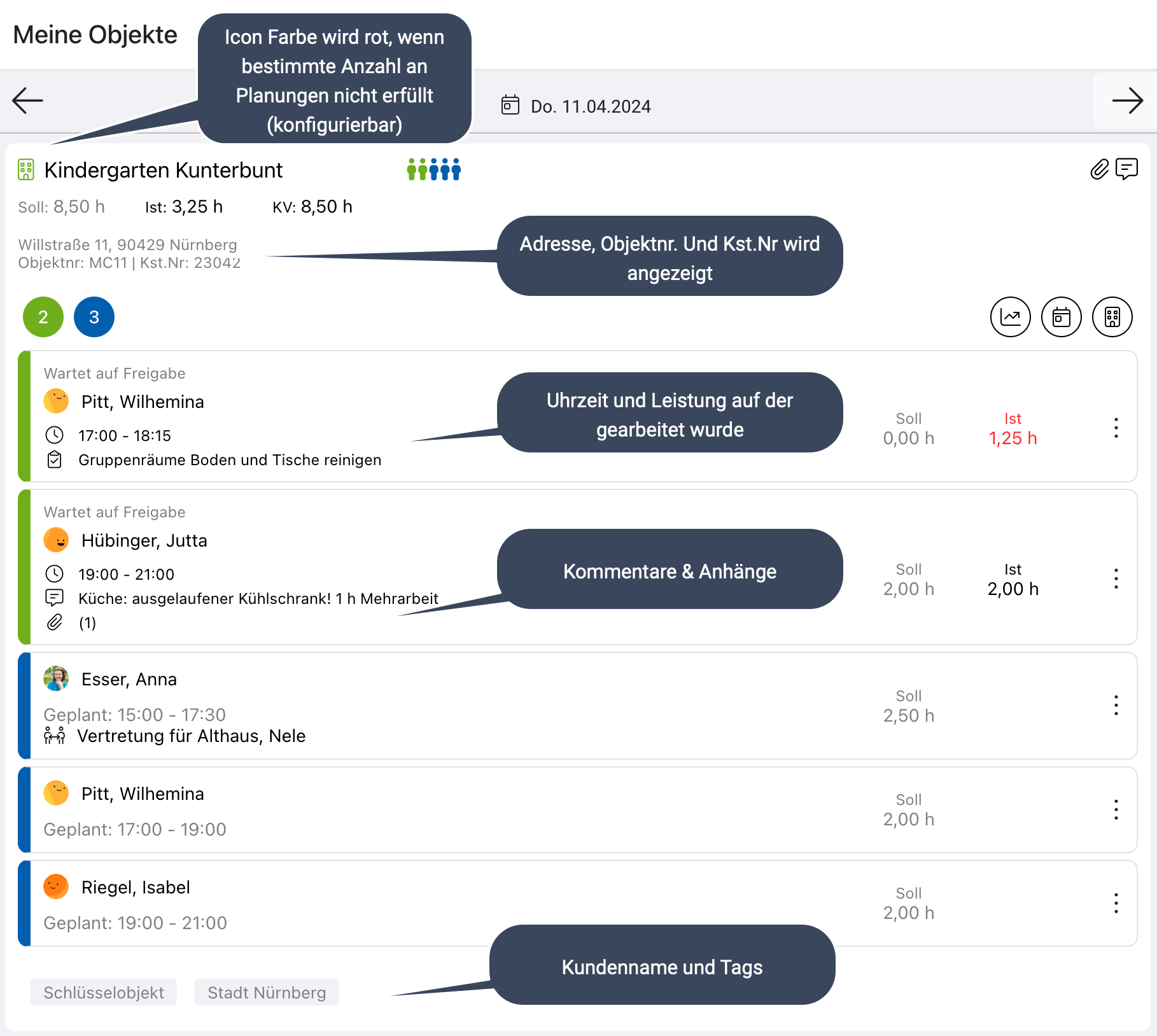The width and height of the screenshot is (1157, 1036).
Task: Select the Stadt Nürnberg tag
Action: (x=267, y=993)
